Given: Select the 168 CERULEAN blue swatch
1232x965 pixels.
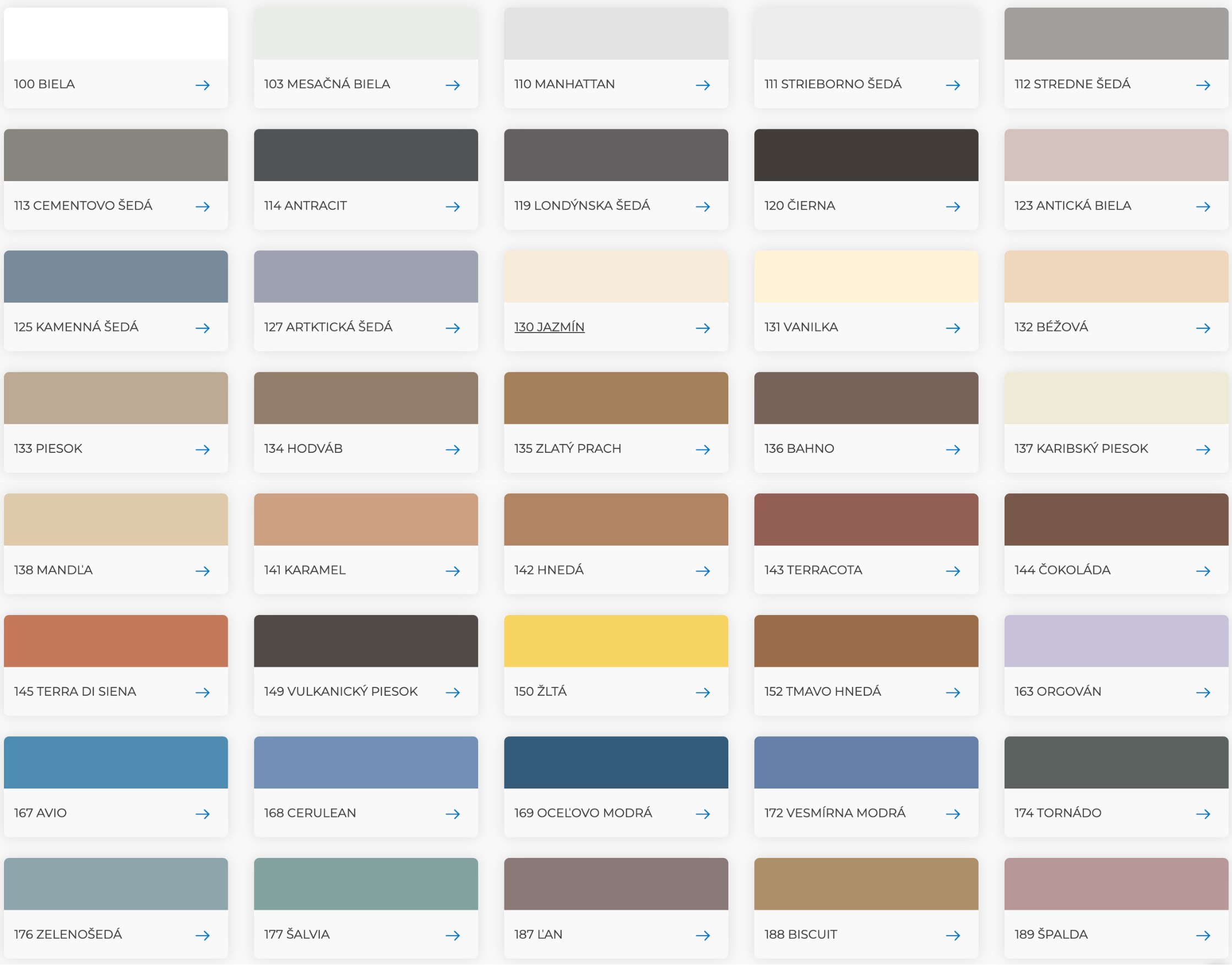Looking at the screenshot, I should point(365,763).
